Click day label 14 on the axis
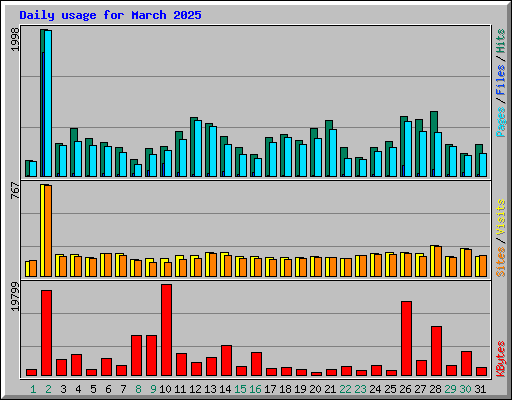Viewport: 512px width, 400px height. click(x=225, y=389)
